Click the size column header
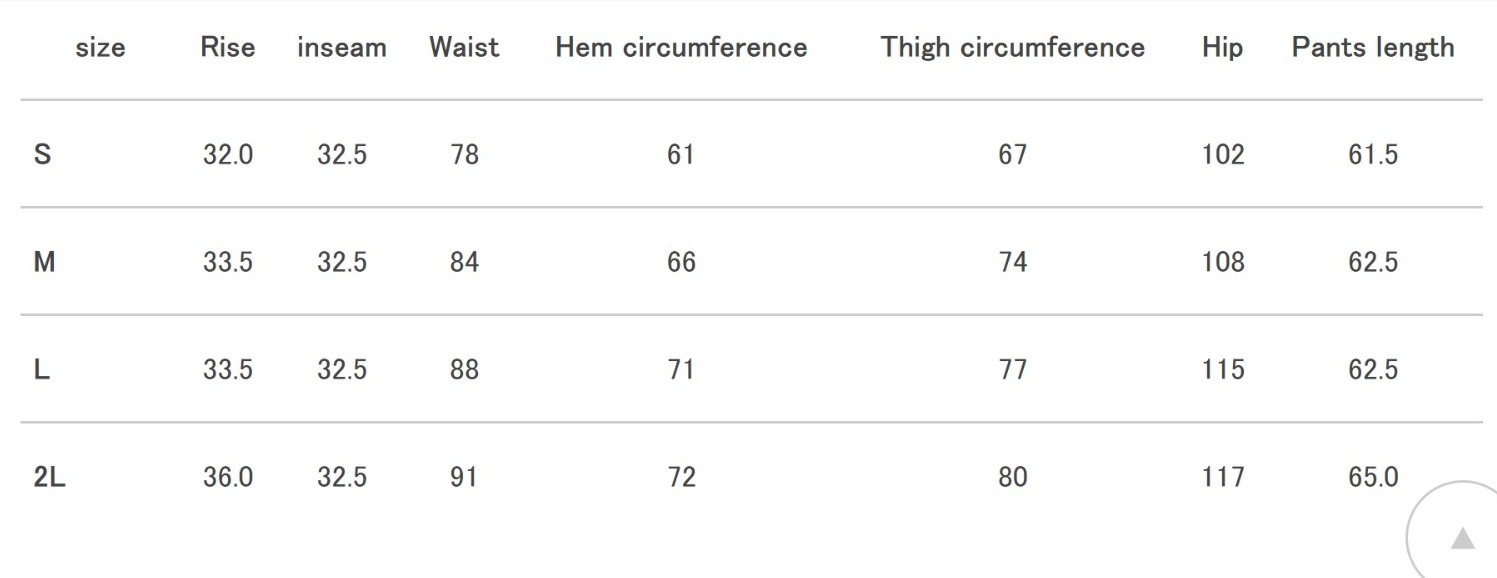Screen dimensions: 1497x578 (100, 47)
